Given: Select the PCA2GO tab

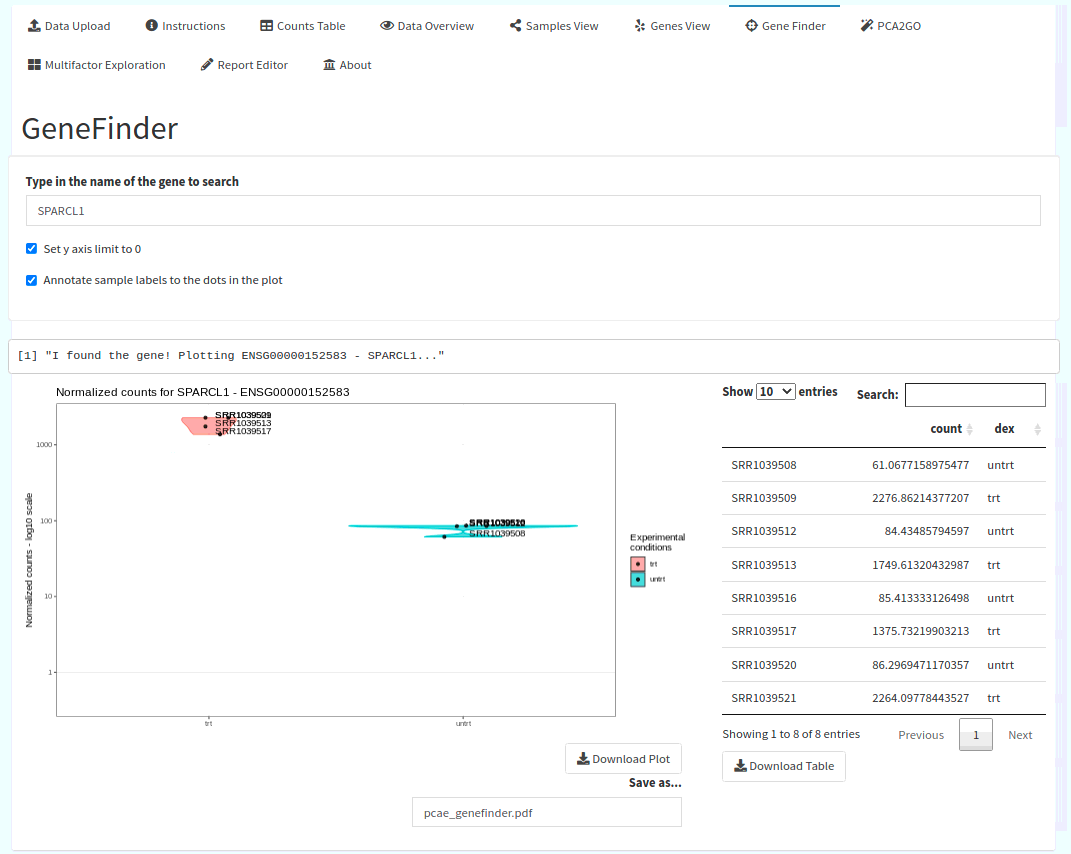Looking at the screenshot, I should pos(891,26).
